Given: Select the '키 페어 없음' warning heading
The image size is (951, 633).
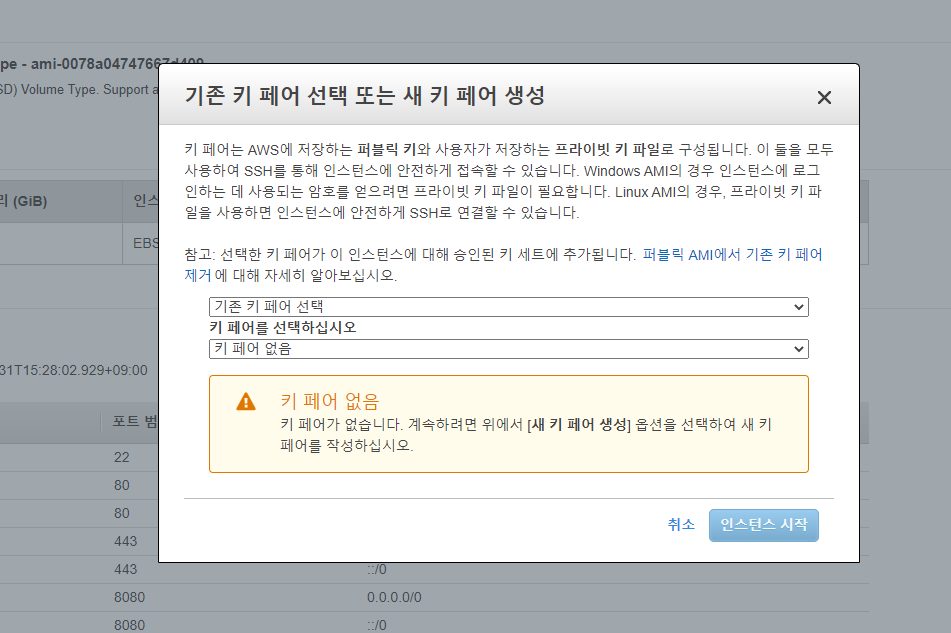Looking at the screenshot, I should coord(329,401).
